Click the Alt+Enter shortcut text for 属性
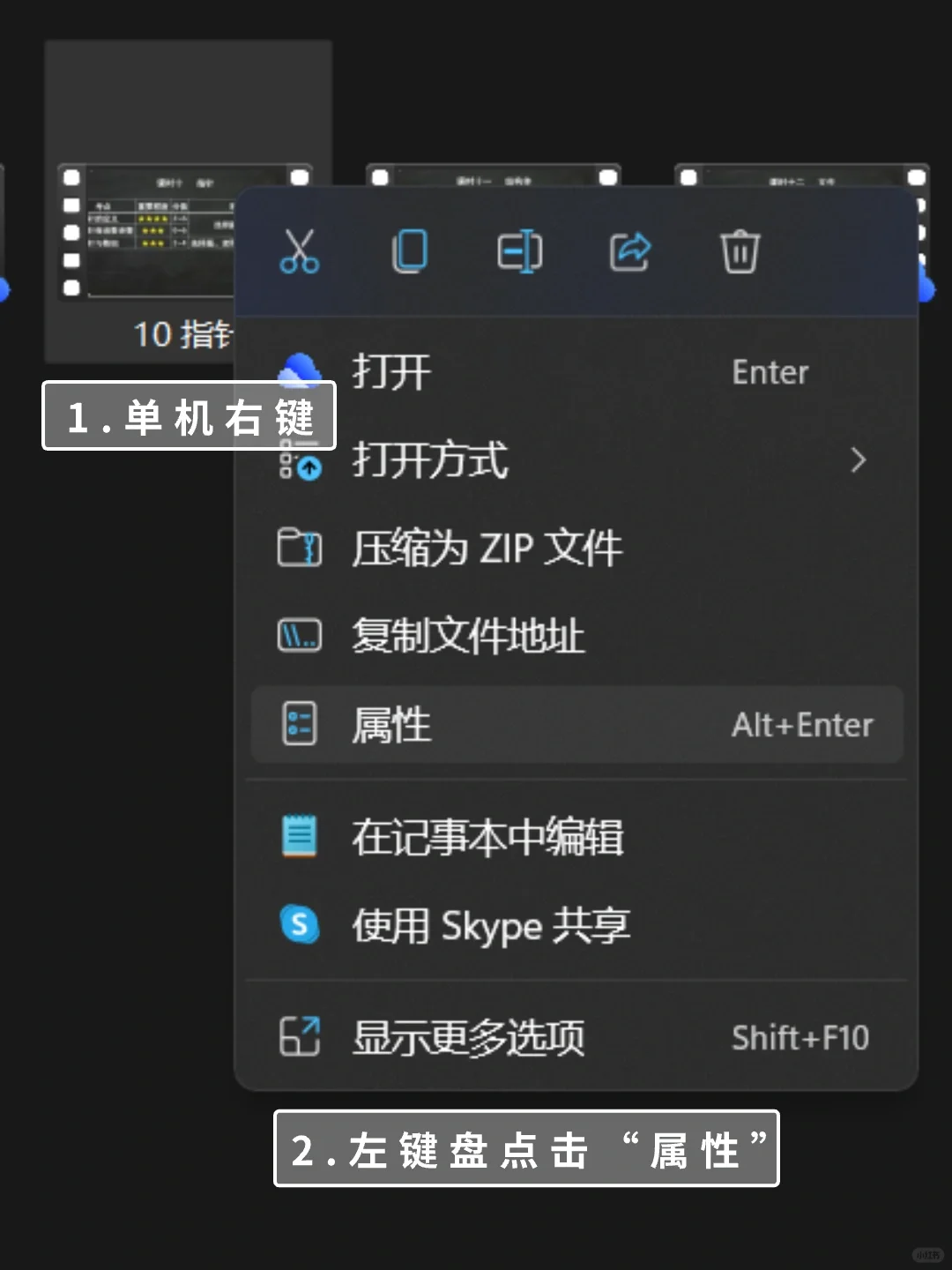The image size is (952, 1270). [x=802, y=725]
